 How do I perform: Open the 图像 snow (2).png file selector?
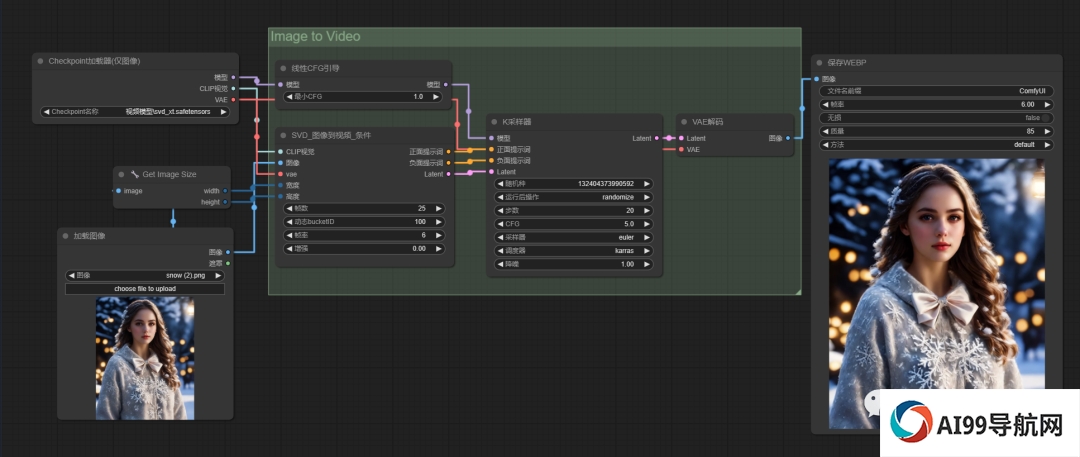coord(145,275)
